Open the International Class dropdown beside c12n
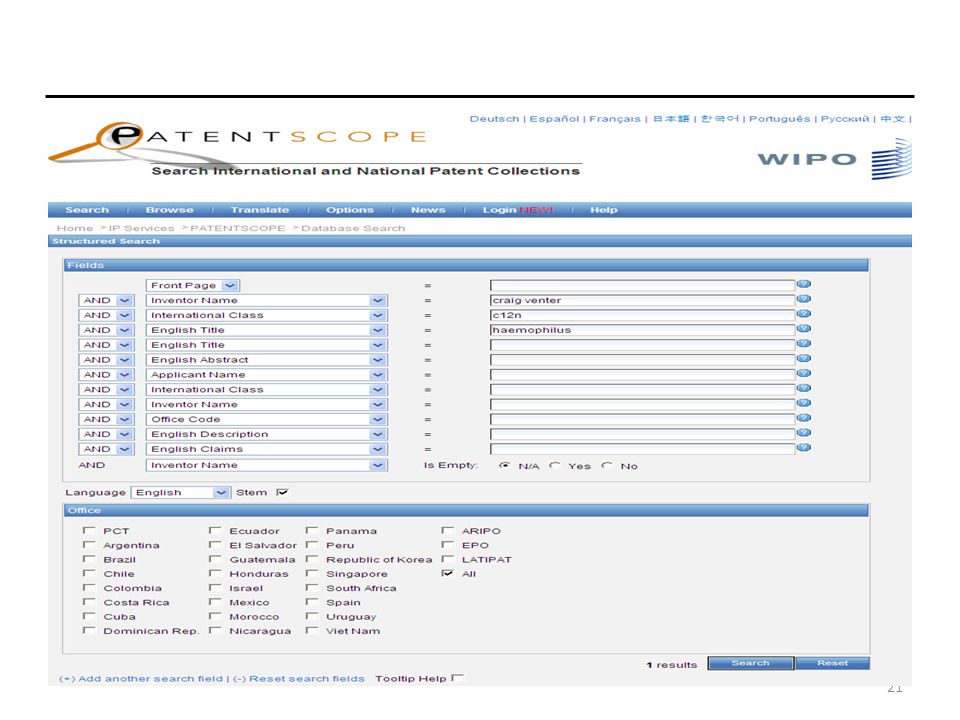Viewport: 960px width, 720px height. tap(266, 315)
